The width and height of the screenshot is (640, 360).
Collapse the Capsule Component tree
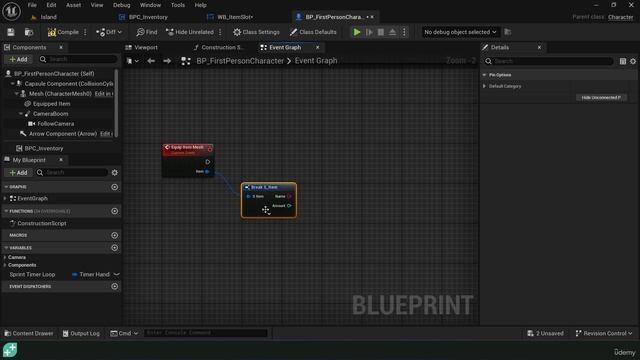[12, 83]
